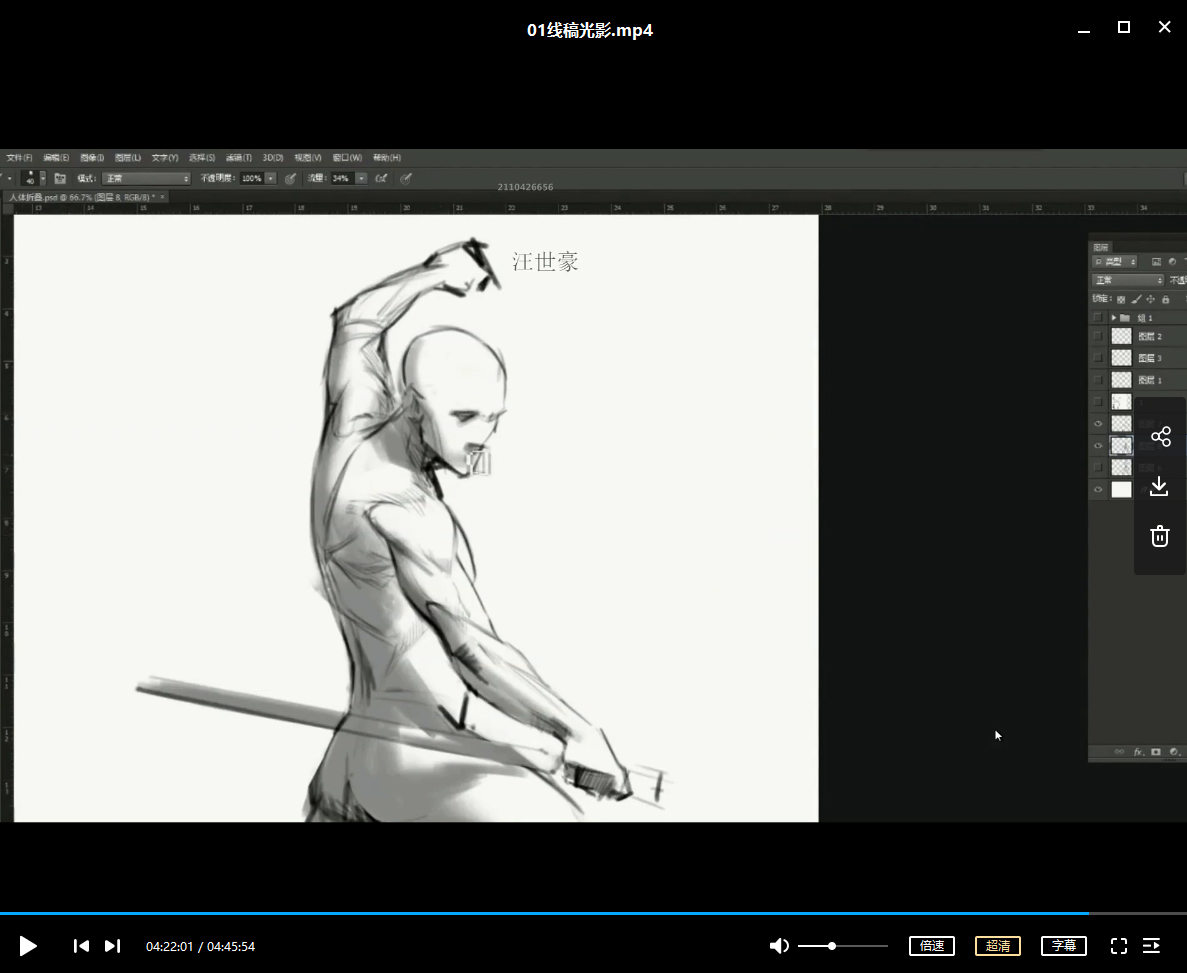Mute the video volume
This screenshot has height=973, width=1187.
click(x=779, y=946)
